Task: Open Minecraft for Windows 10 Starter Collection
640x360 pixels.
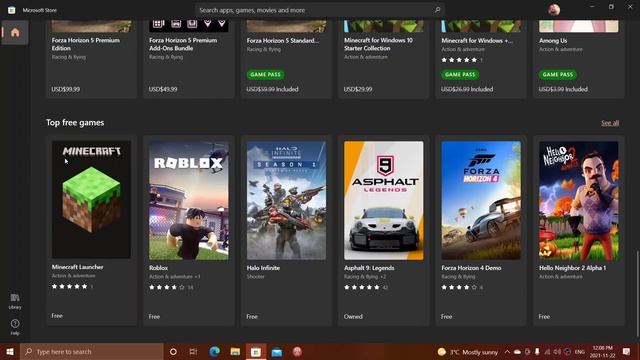Action: click(384, 59)
